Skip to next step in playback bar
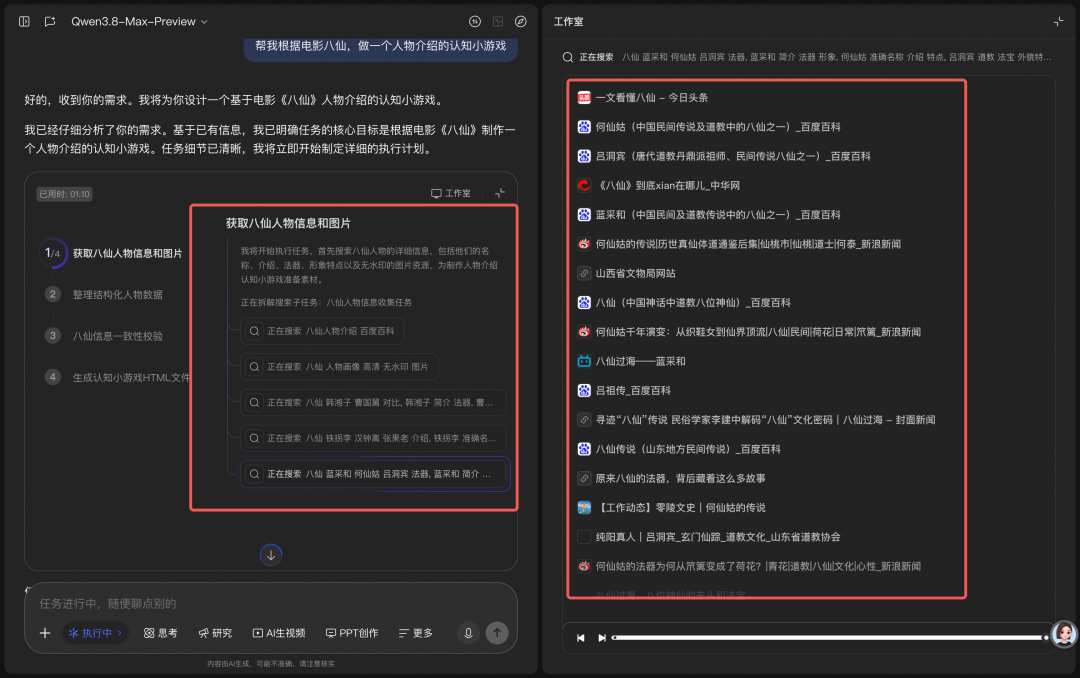This screenshot has height=678, width=1080. point(601,638)
